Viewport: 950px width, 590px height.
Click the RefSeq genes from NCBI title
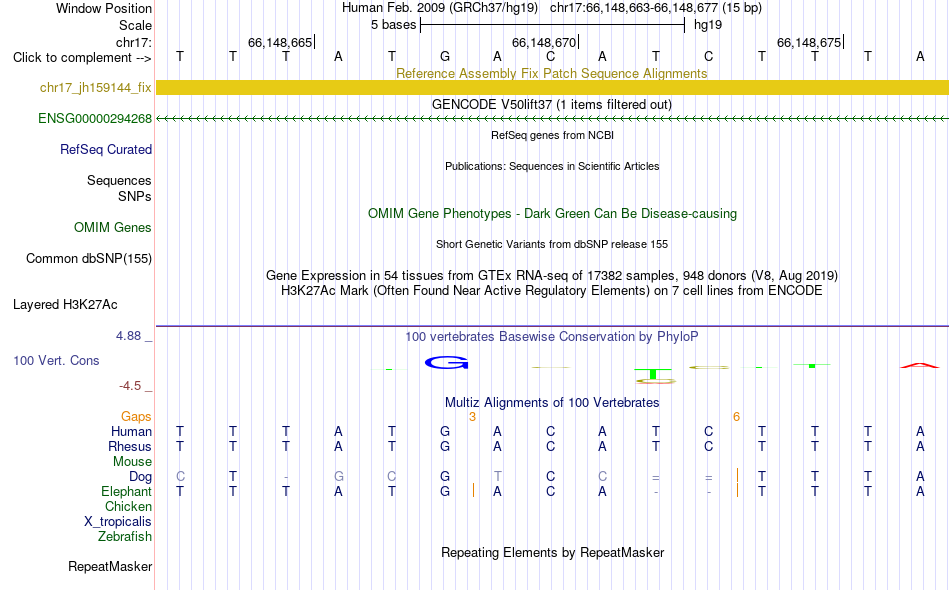point(552,136)
